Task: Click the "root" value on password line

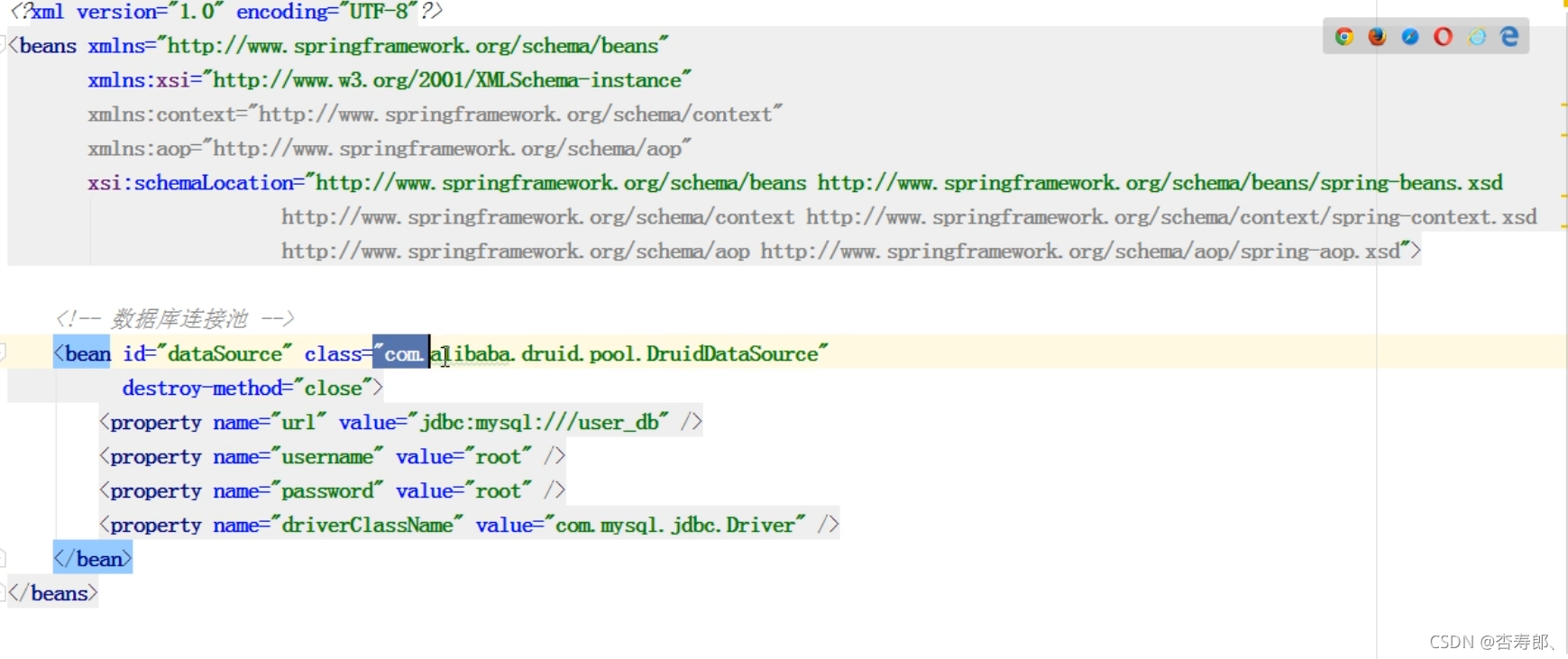Action: (499, 490)
